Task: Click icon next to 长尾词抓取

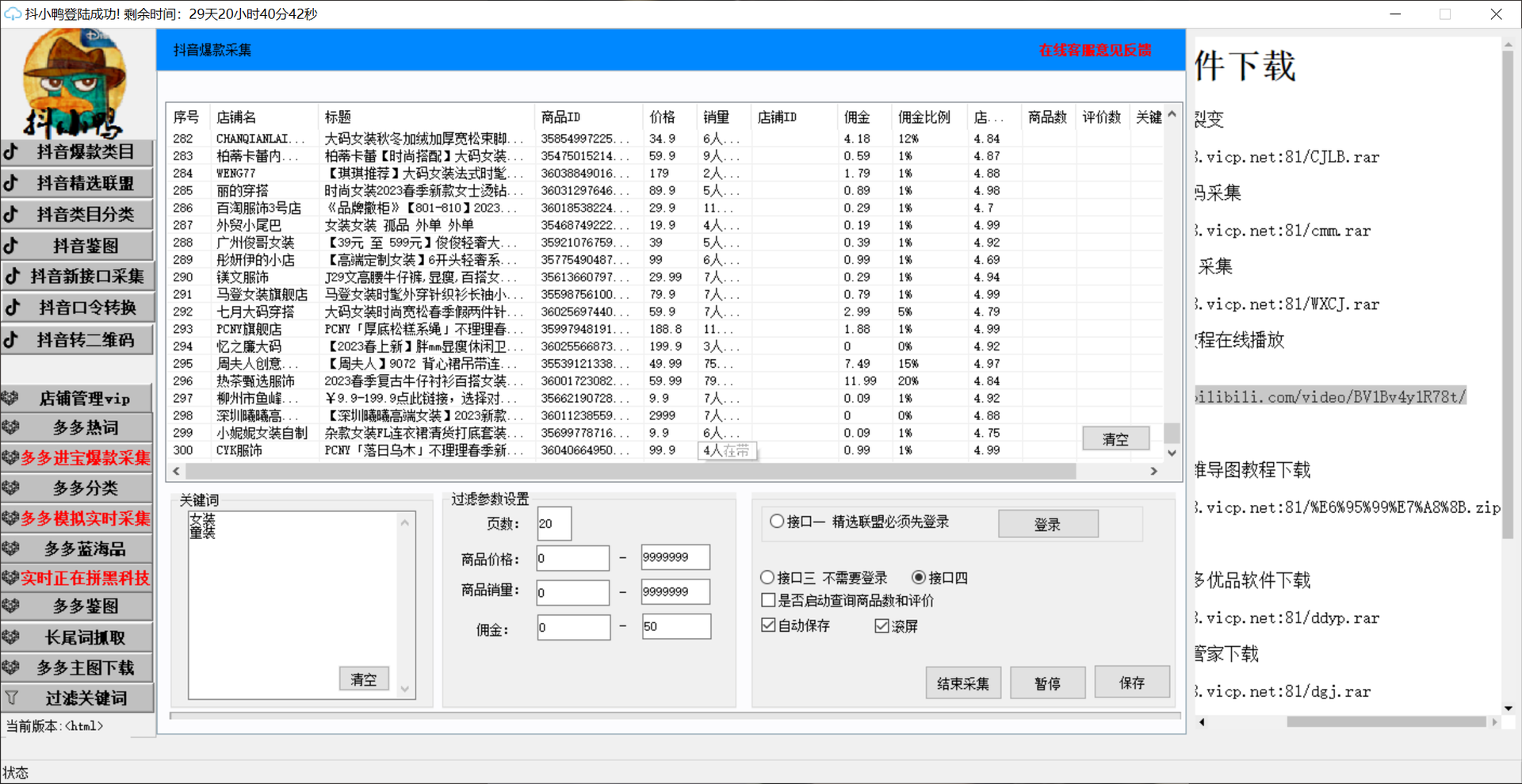Action: pos(10,637)
